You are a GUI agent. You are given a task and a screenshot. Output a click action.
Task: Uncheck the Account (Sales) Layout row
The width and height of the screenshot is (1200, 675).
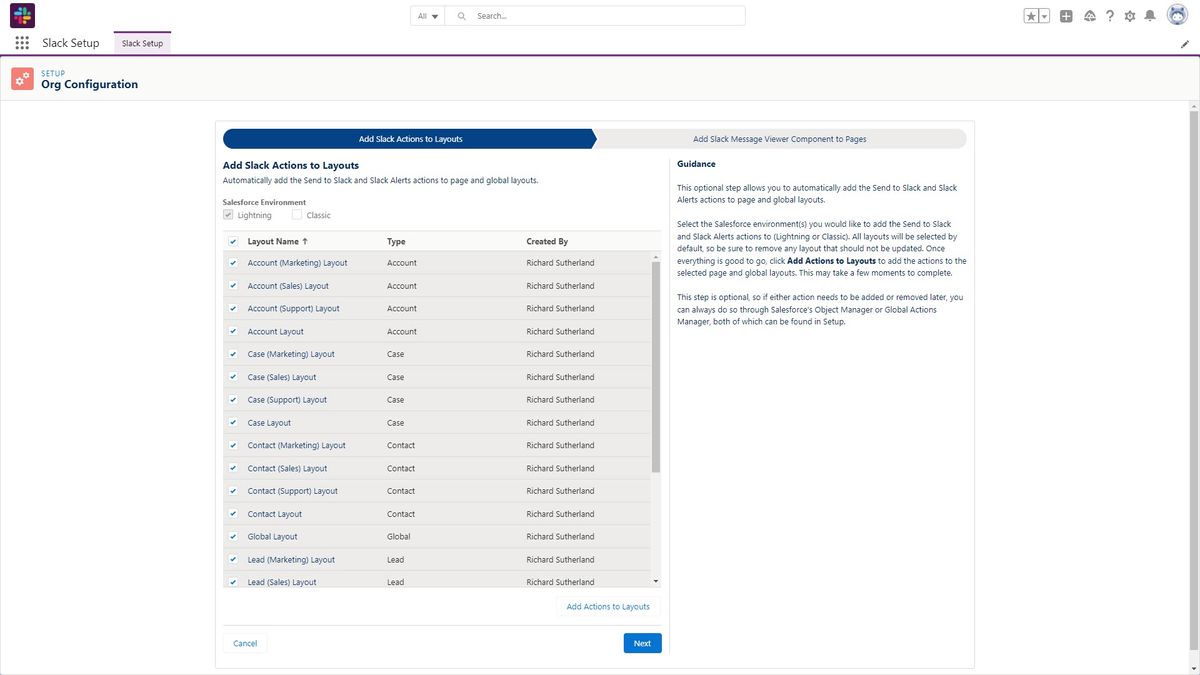point(232,285)
